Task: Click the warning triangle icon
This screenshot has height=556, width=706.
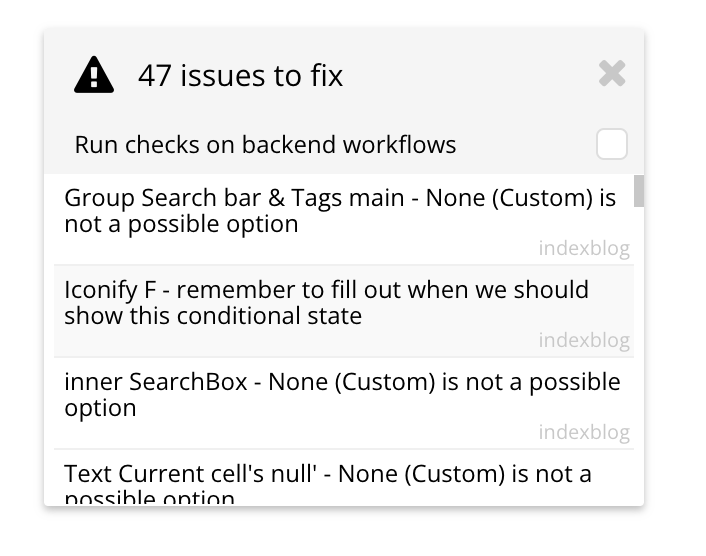Action: pyautogui.click(x=94, y=75)
